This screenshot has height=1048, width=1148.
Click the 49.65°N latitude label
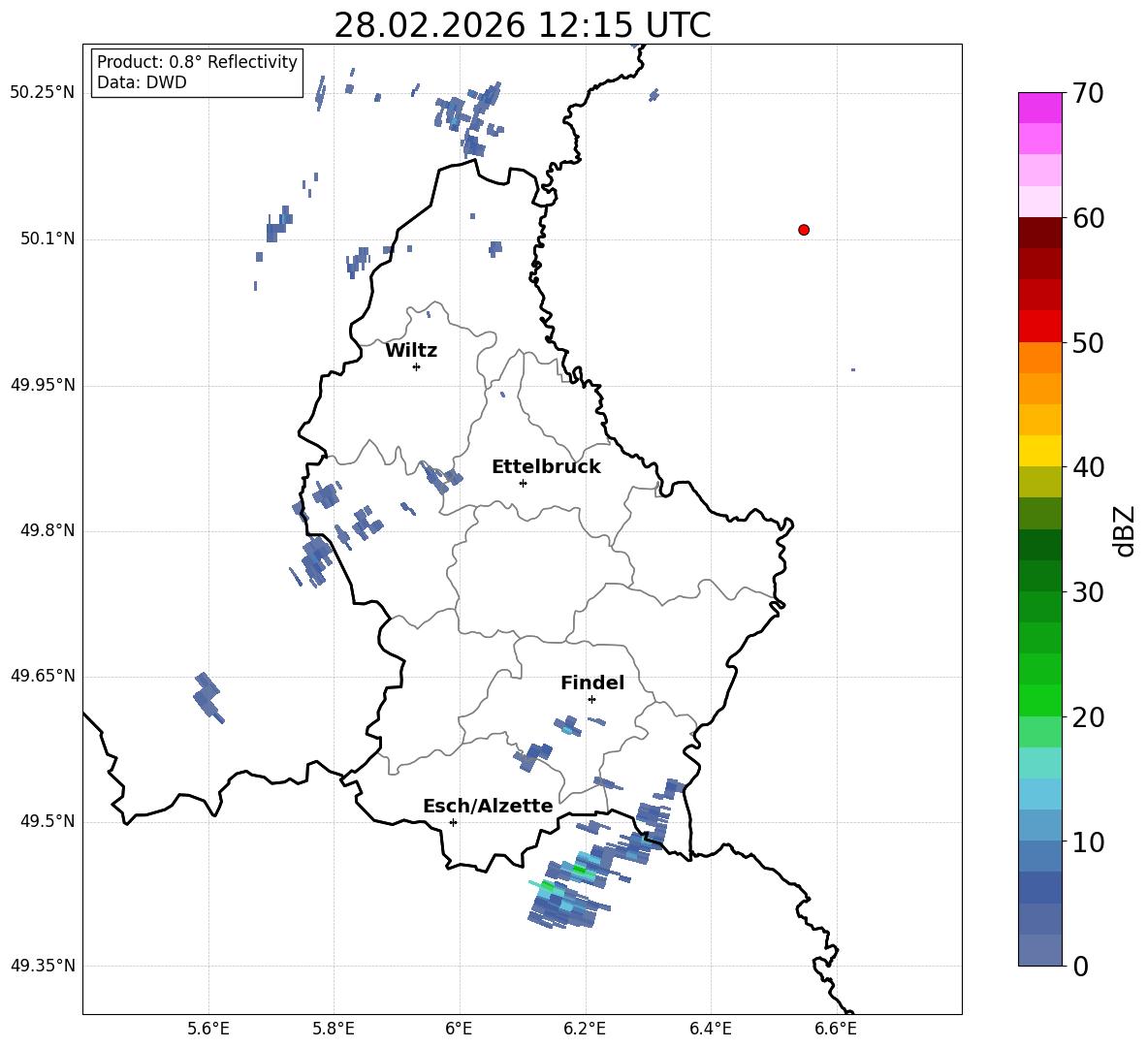click(43, 676)
